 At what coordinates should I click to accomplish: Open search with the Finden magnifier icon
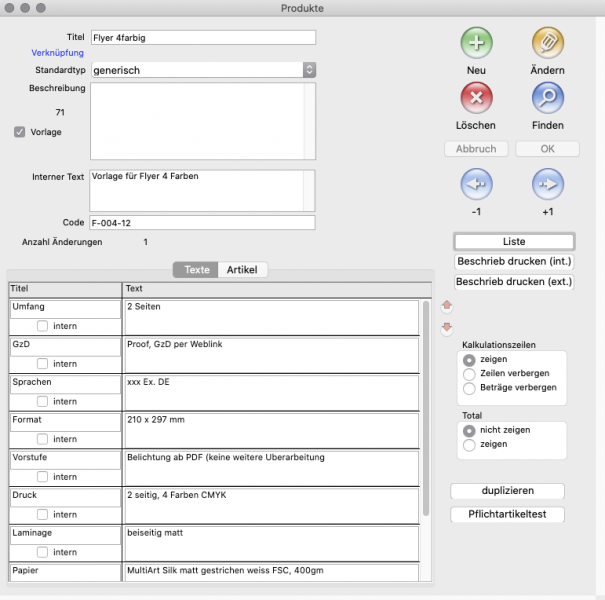coord(547,99)
